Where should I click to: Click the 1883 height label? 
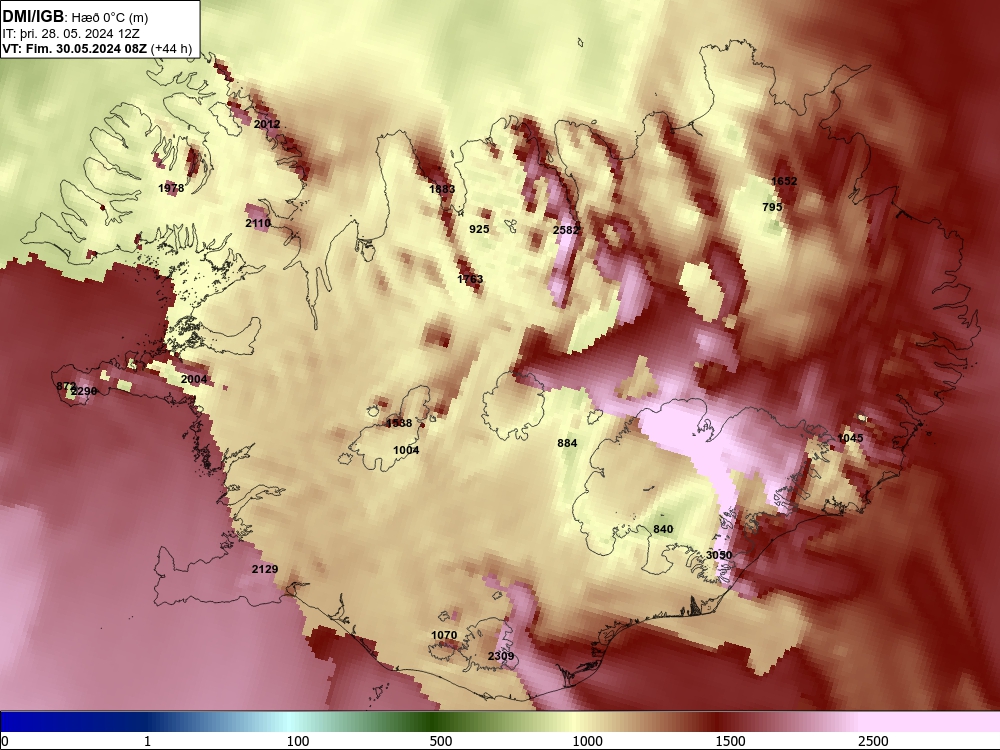coord(442,189)
